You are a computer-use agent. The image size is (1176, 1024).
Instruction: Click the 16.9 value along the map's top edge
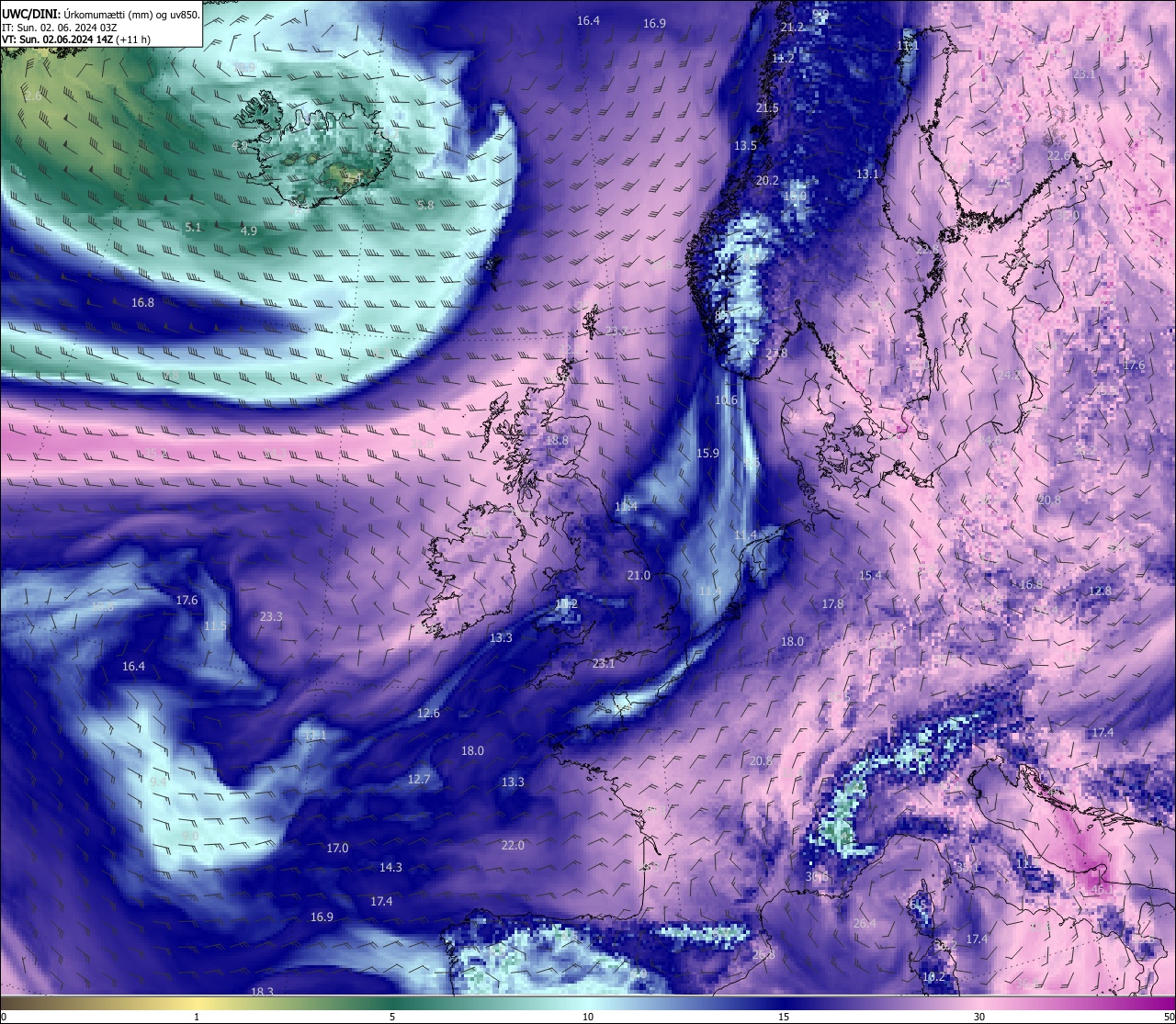[x=654, y=24]
